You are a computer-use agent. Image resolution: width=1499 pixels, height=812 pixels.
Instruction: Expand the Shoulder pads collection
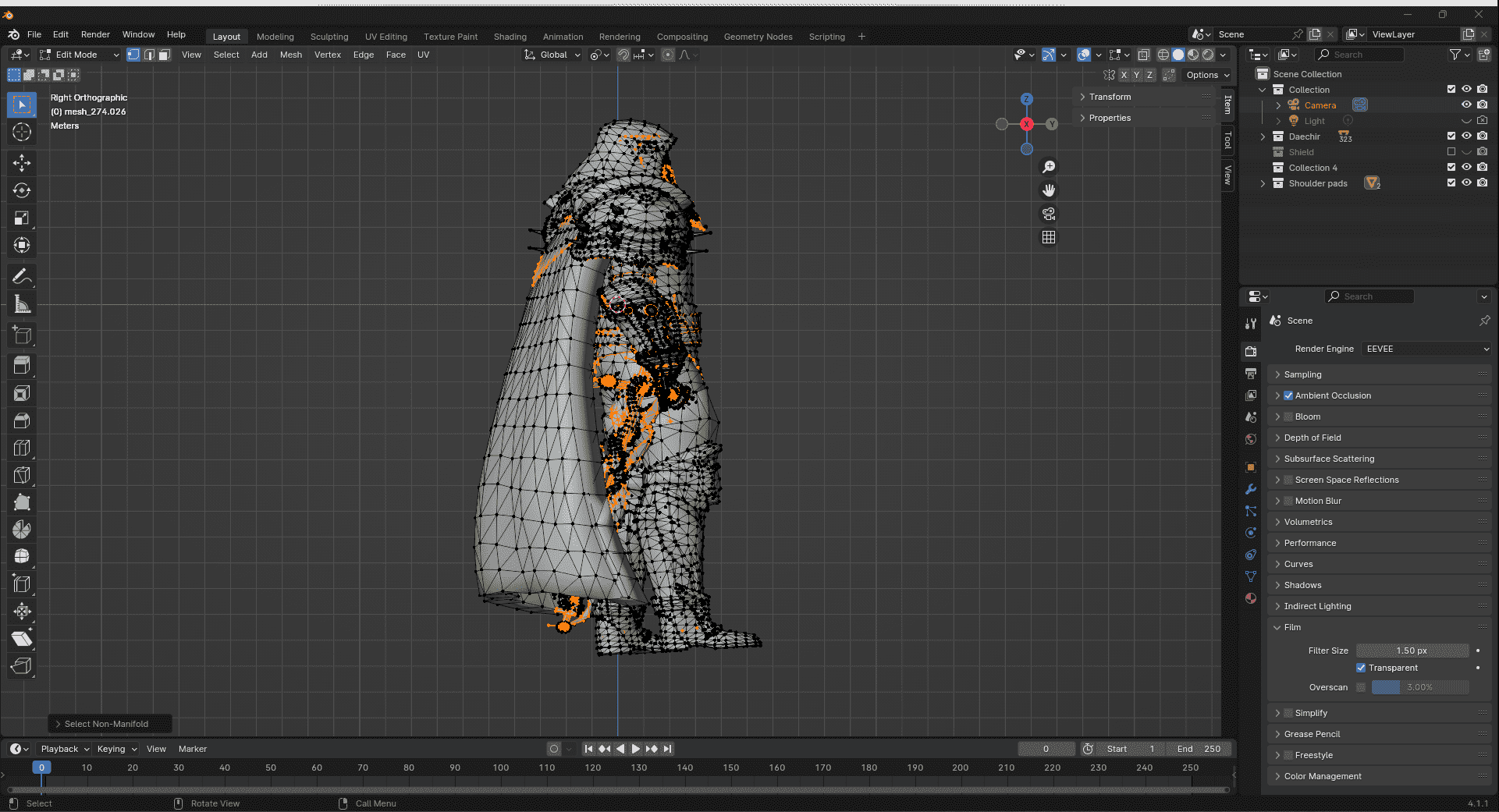1263,183
